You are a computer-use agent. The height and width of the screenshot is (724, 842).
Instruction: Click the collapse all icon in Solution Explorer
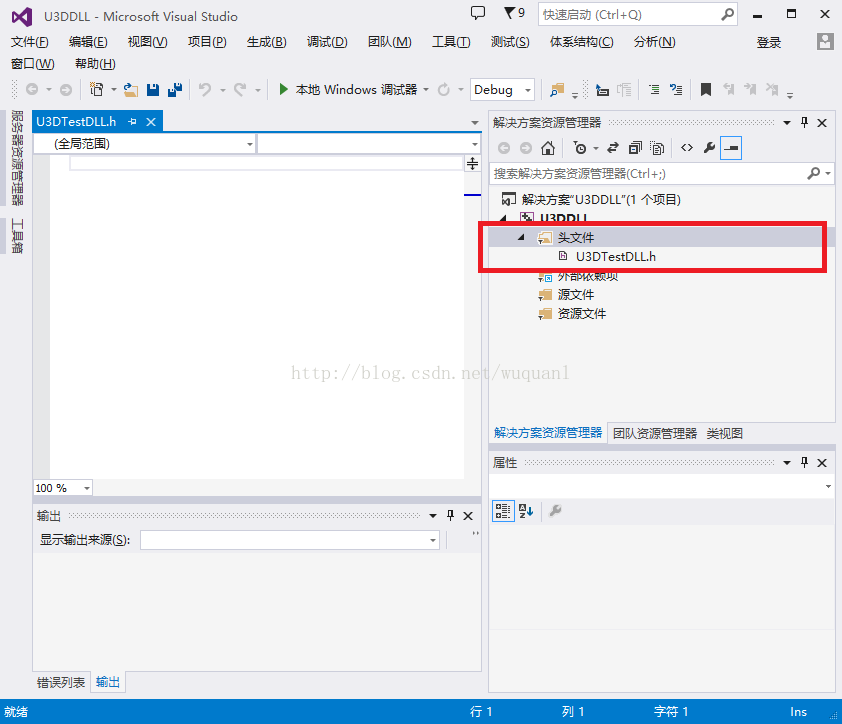pyautogui.click(x=635, y=148)
